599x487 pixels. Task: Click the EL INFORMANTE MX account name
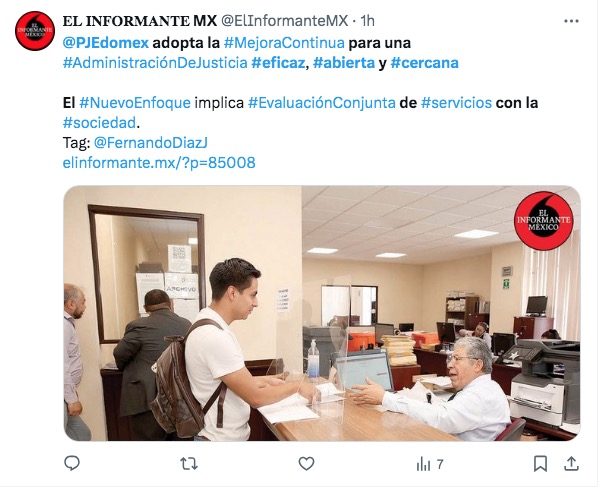[140, 21]
